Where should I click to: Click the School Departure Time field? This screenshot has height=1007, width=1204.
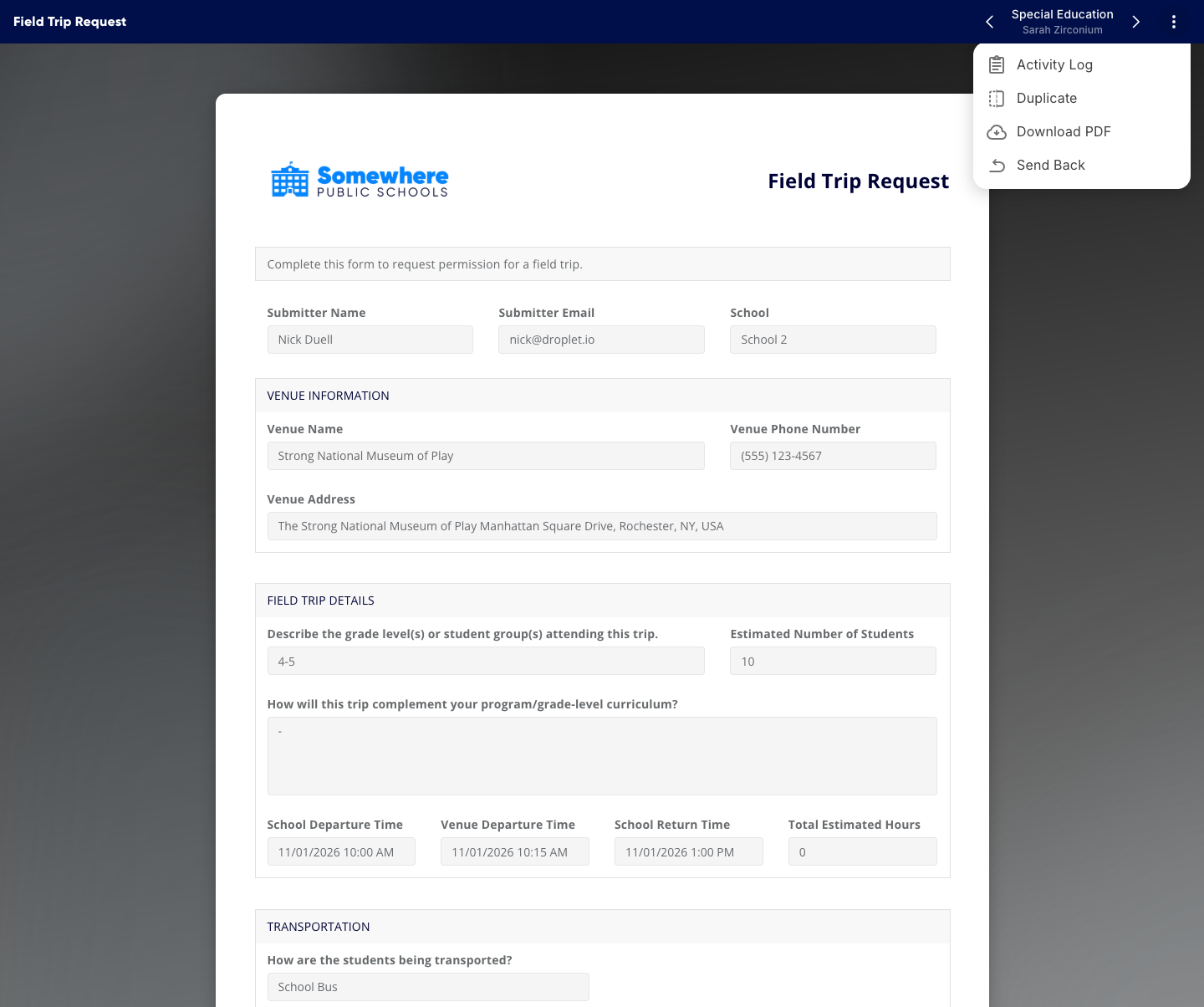click(x=341, y=851)
